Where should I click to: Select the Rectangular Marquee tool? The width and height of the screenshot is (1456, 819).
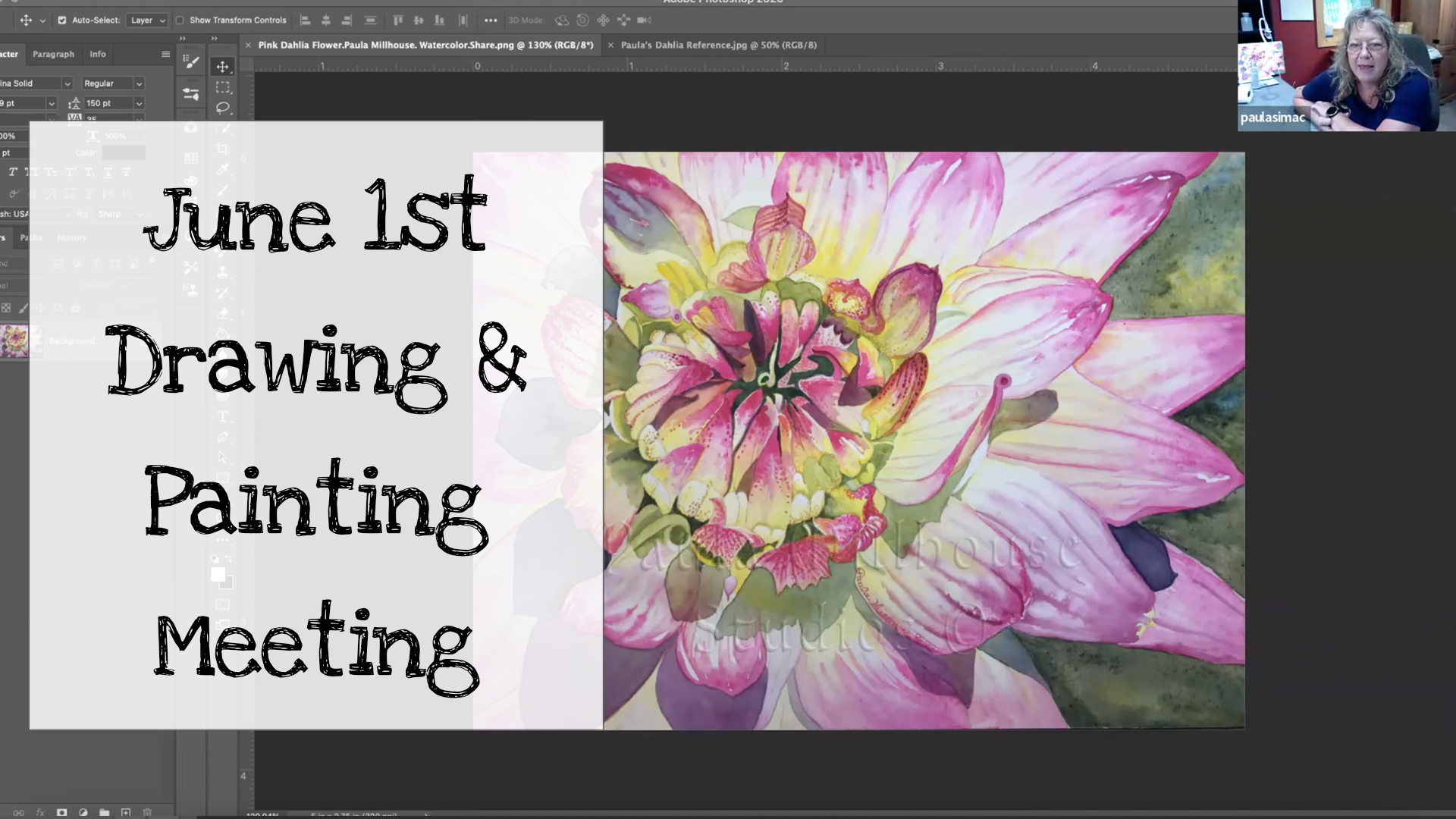[222, 87]
